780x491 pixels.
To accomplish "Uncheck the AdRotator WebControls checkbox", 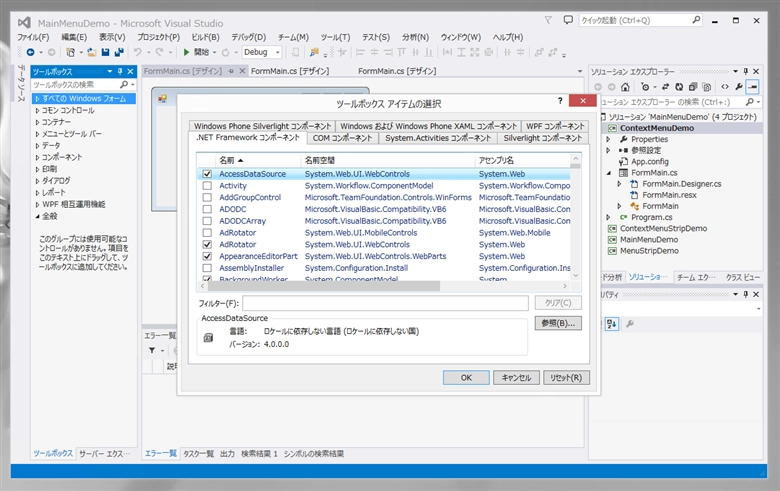I will (207, 245).
